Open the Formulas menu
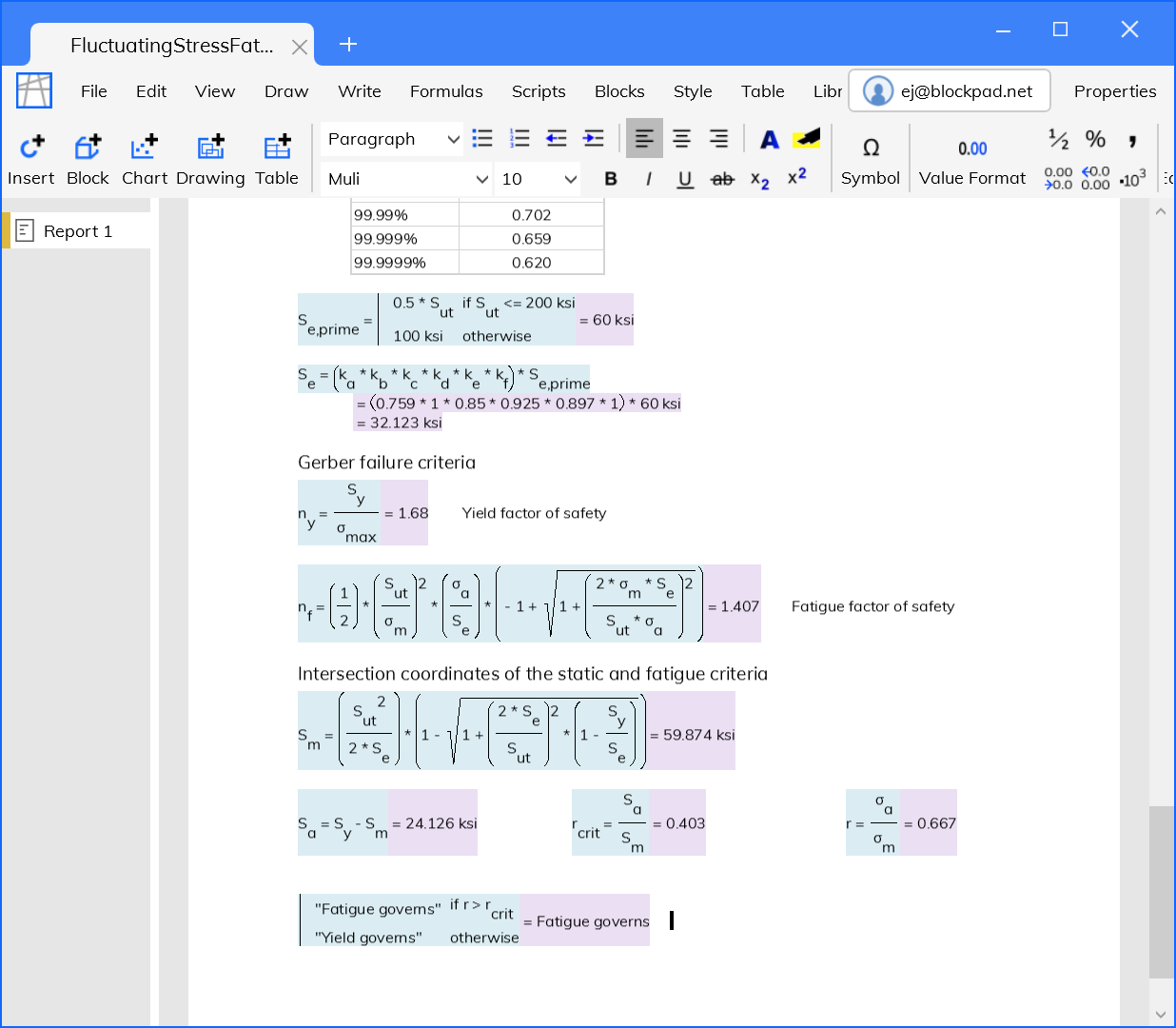1176x1028 pixels. [446, 91]
